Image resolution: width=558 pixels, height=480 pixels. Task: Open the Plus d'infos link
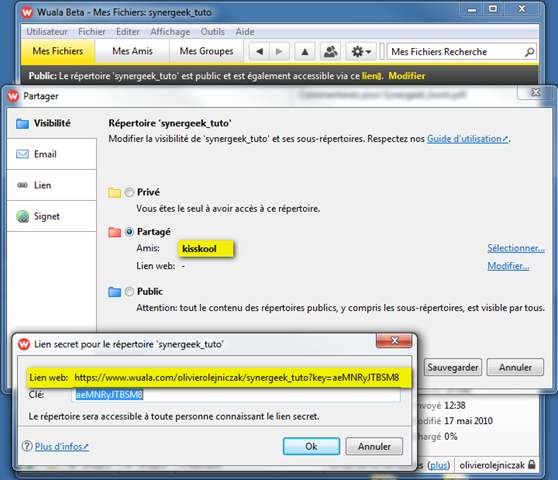(x=62, y=446)
